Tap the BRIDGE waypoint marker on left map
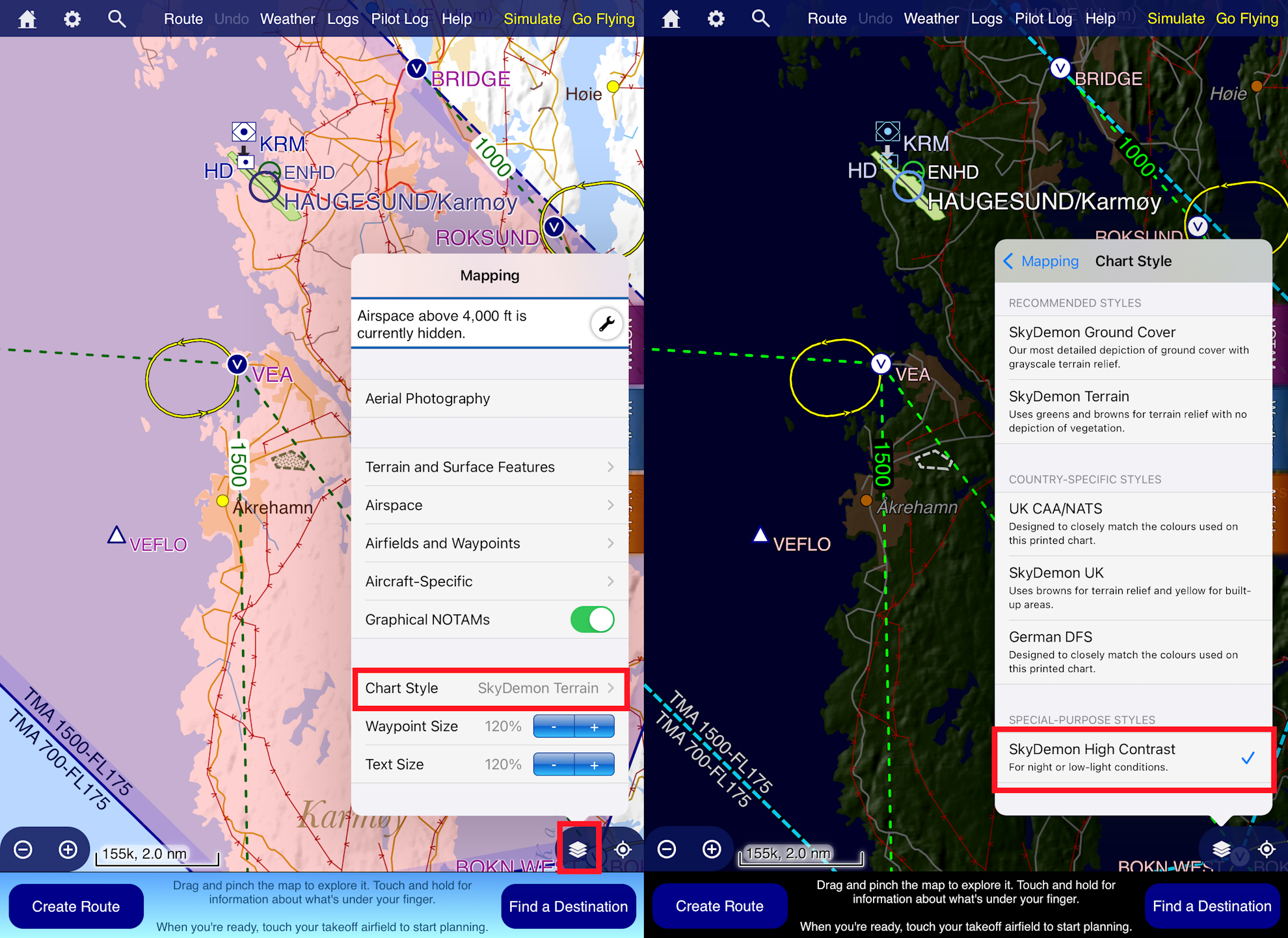This screenshot has height=938, width=1288. pyautogui.click(x=416, y=68)
